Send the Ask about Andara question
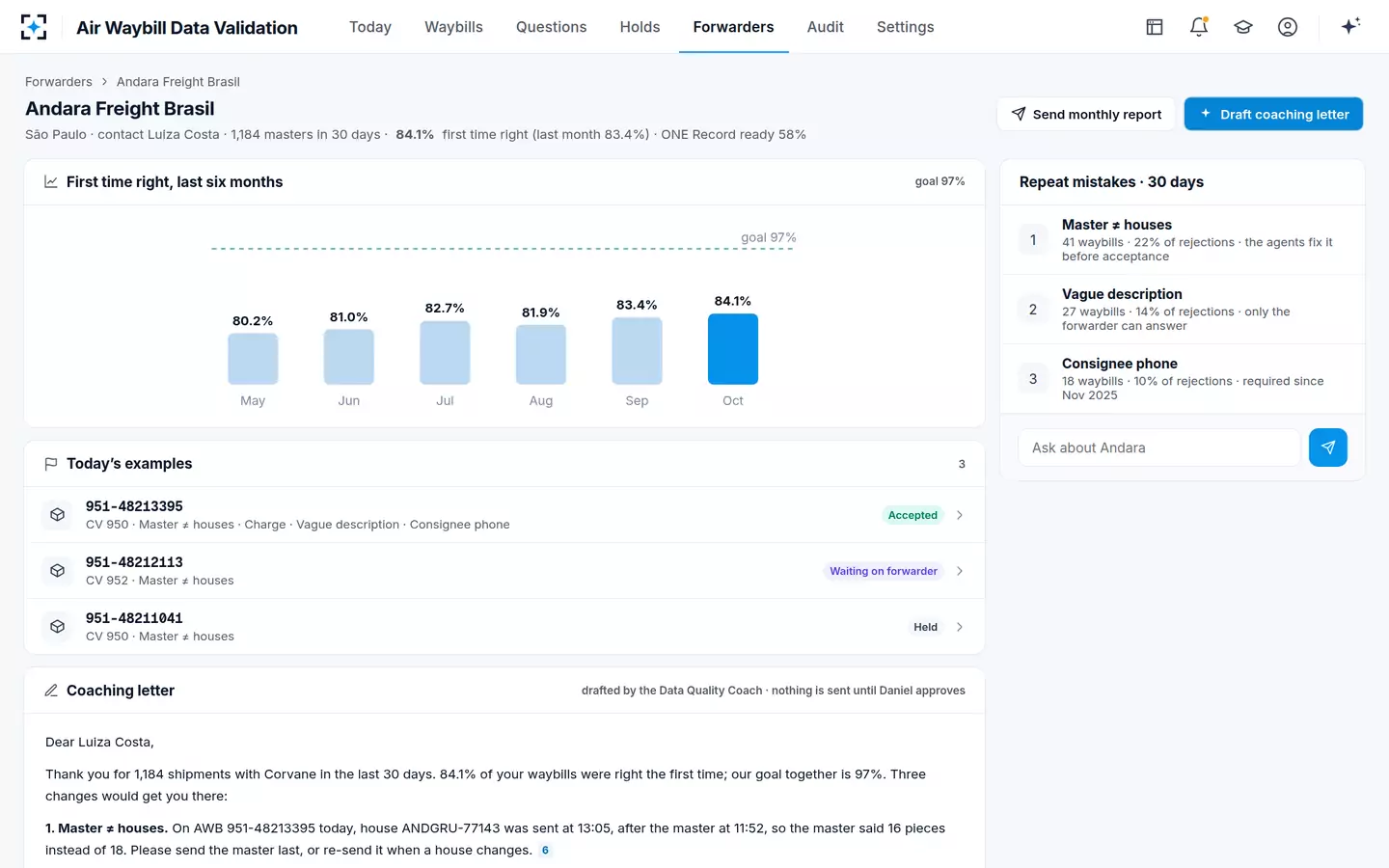 tap(1328, 448)
